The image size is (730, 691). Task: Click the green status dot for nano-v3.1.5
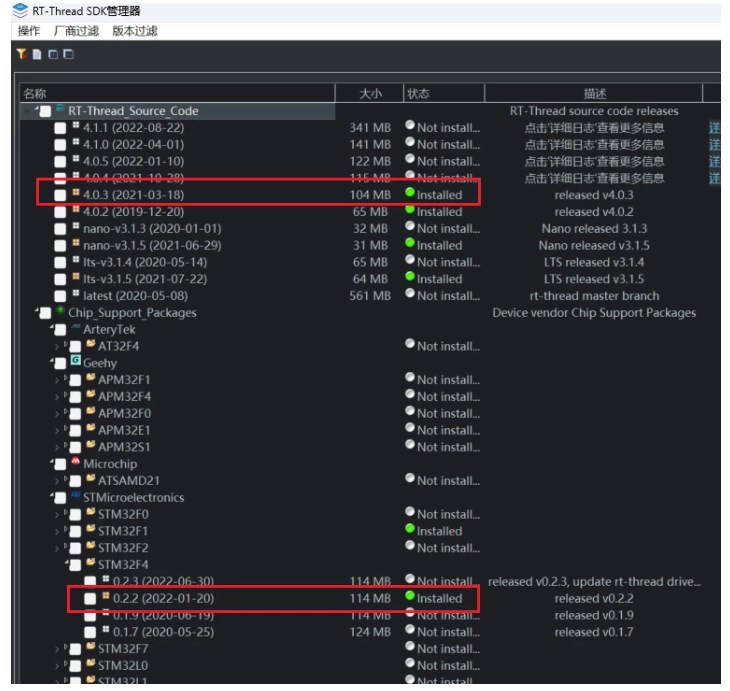point(410,243)
